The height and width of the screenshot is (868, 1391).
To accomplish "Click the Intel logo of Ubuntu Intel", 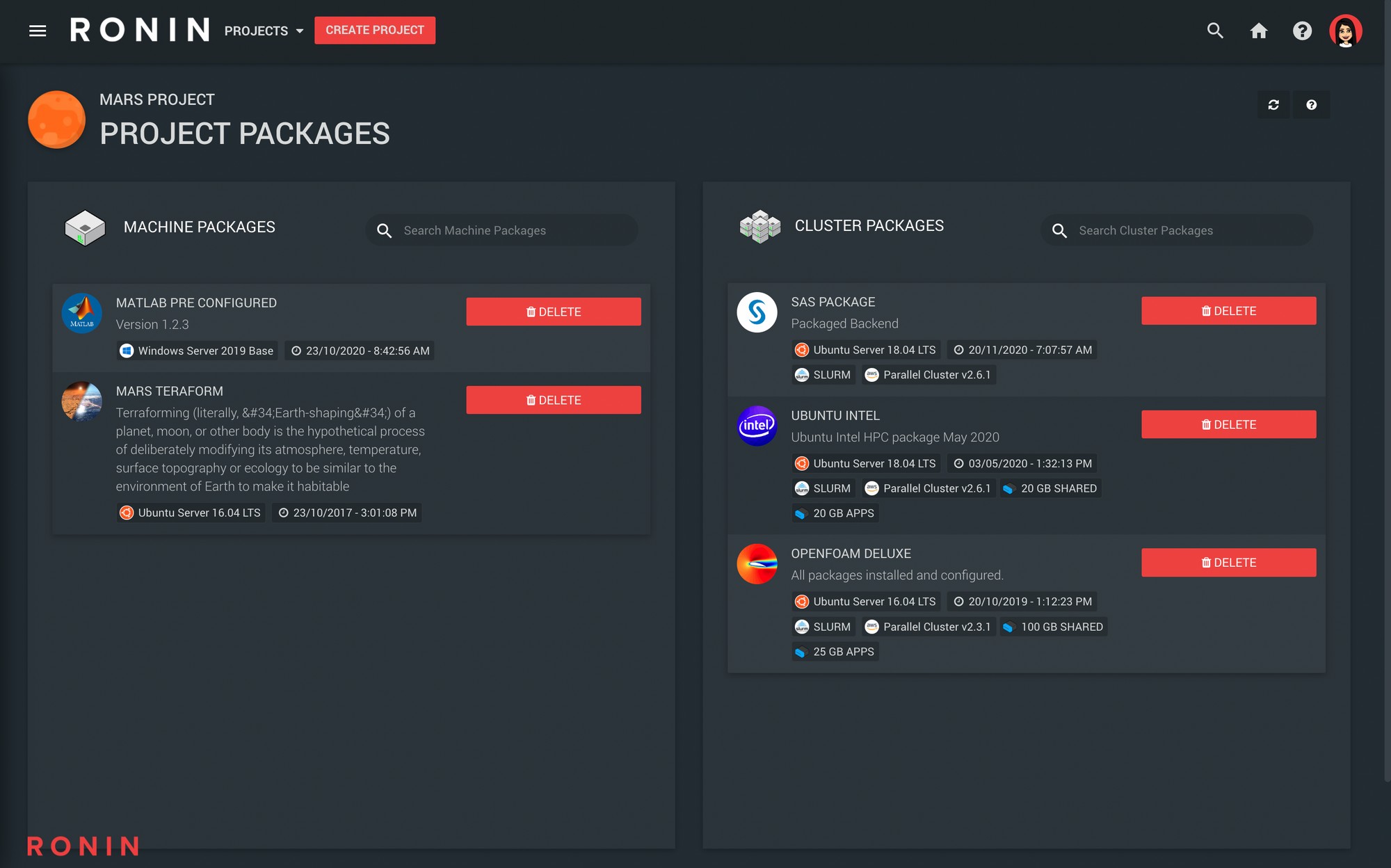I will [757, 426].
